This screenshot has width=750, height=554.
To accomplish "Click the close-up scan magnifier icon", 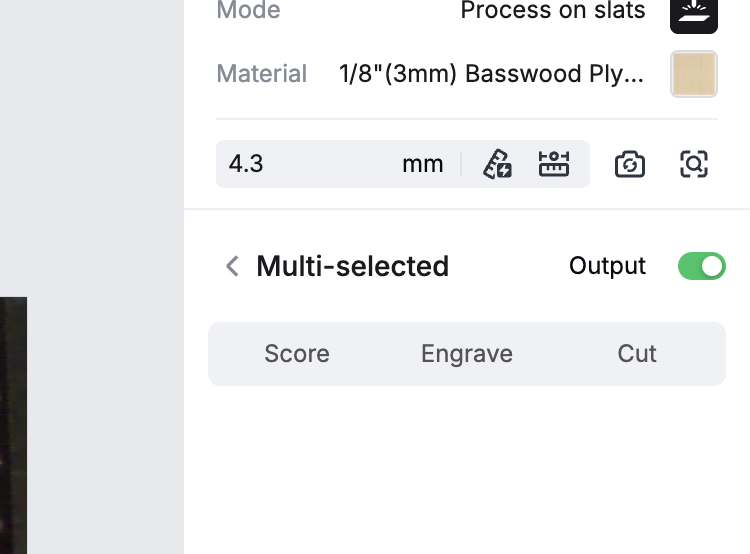I will [694, 164].
